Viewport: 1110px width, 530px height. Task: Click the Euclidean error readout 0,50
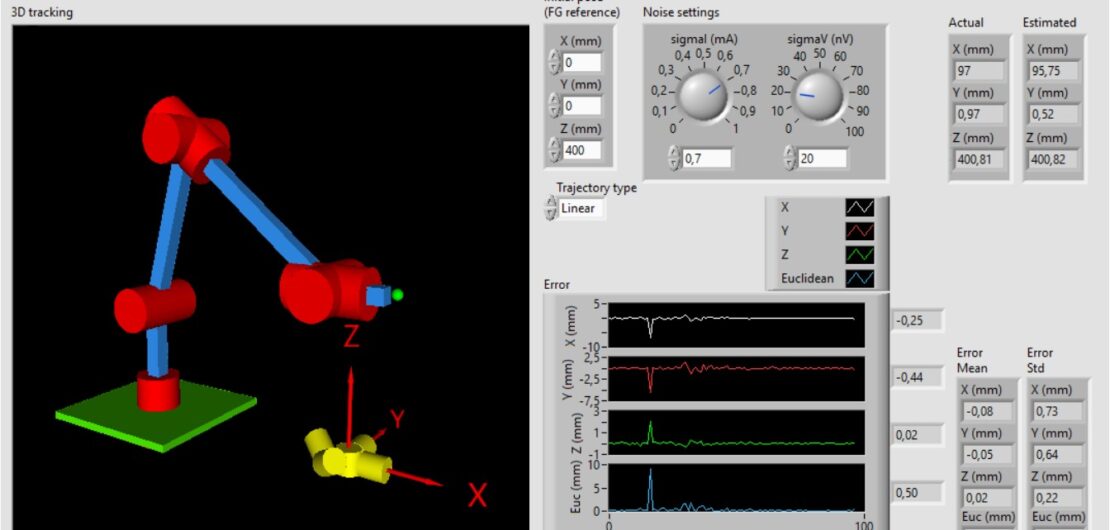(x=917, y=492)
